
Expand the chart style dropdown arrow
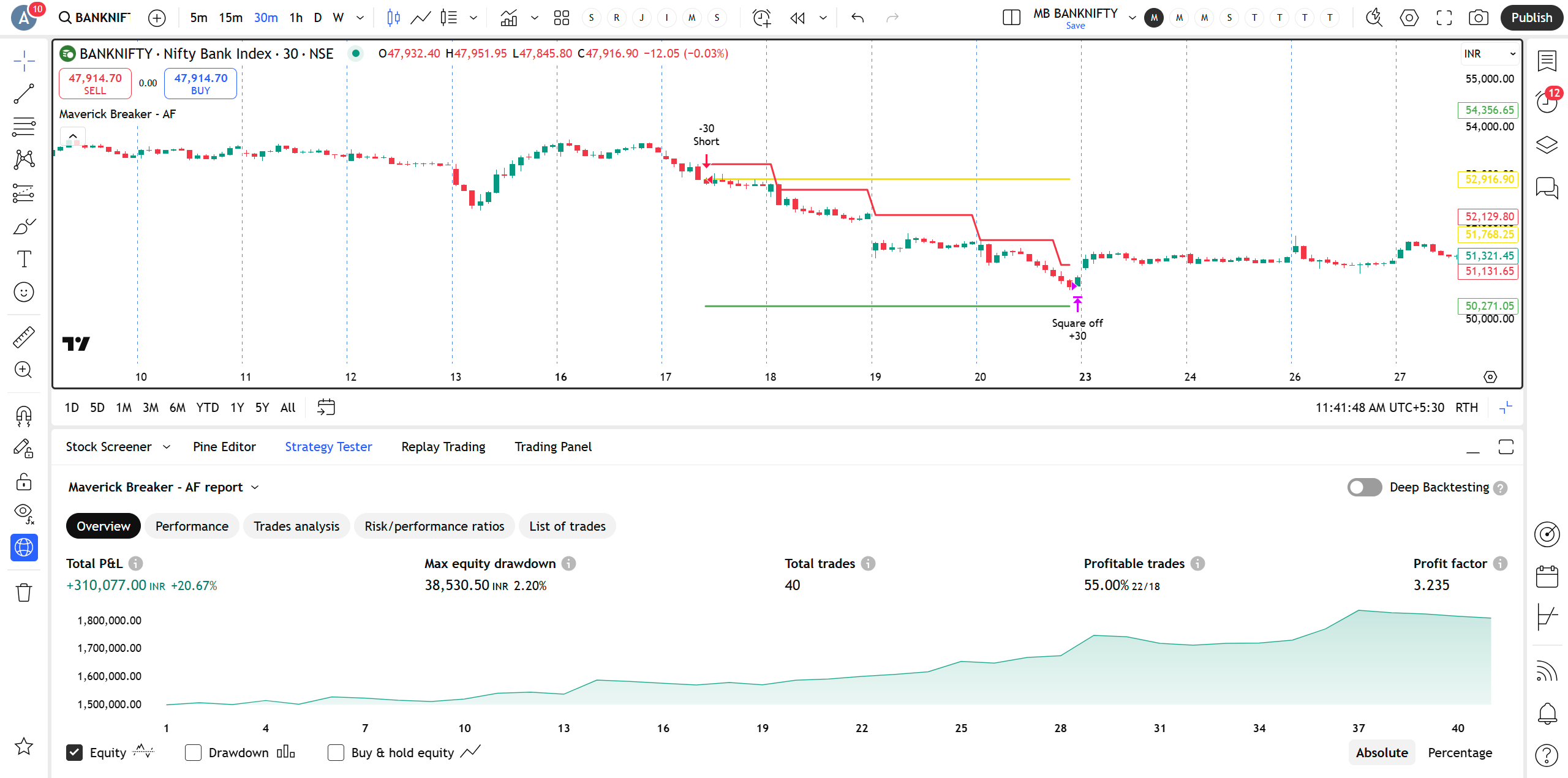473,18
